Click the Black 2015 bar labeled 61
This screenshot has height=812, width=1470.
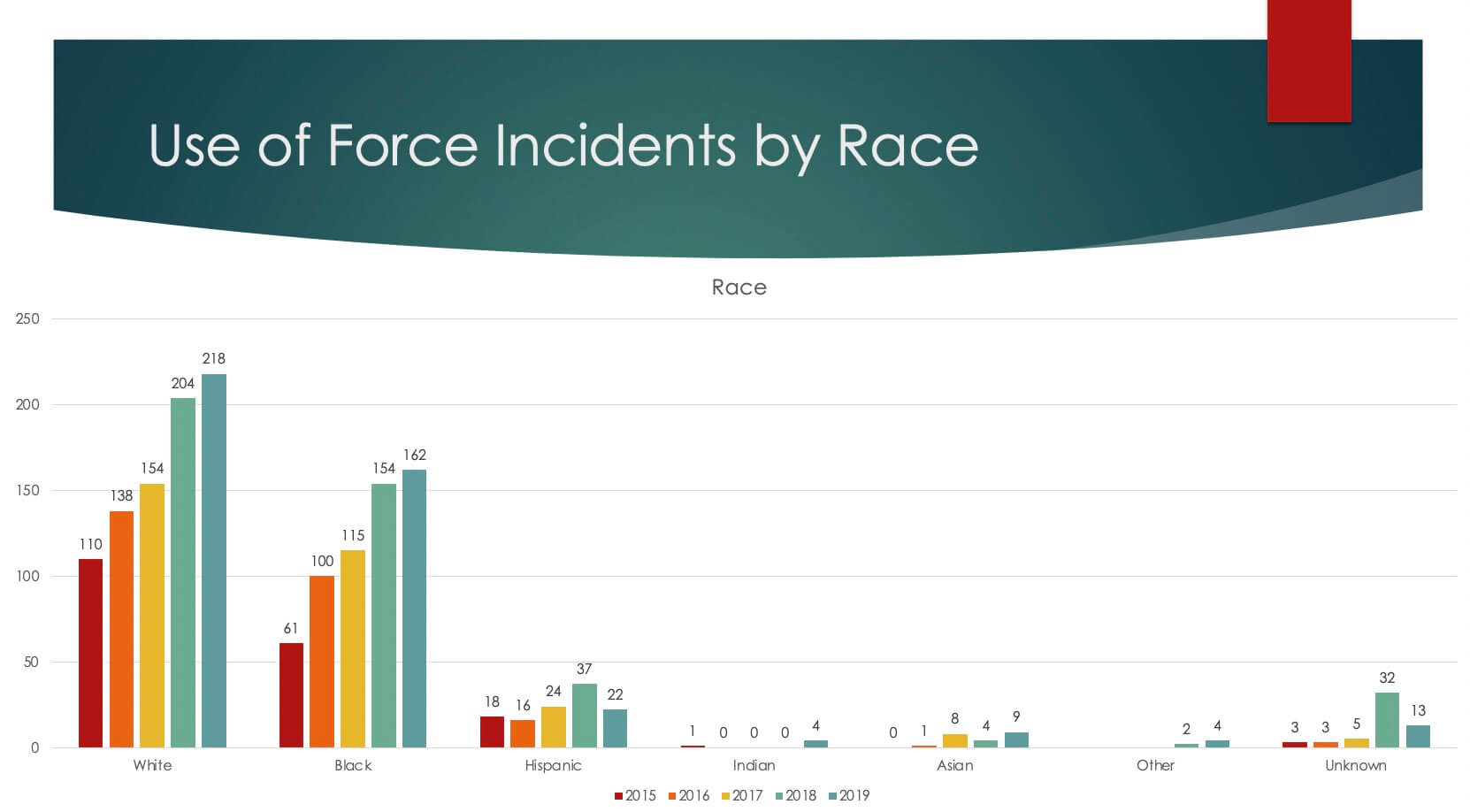(291, 695)
